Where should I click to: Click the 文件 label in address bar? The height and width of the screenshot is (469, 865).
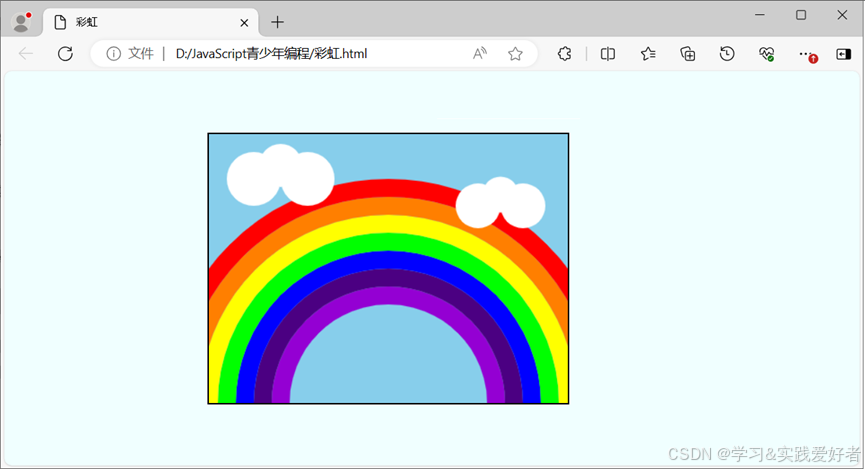pos(141,54)
